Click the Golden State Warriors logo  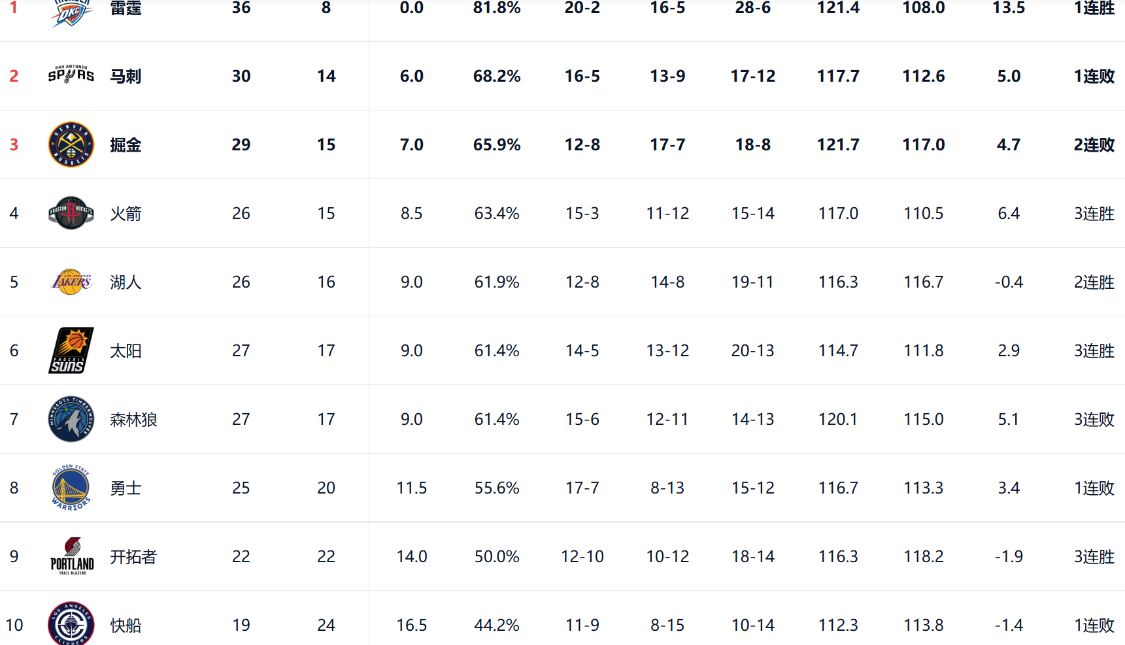71,488
